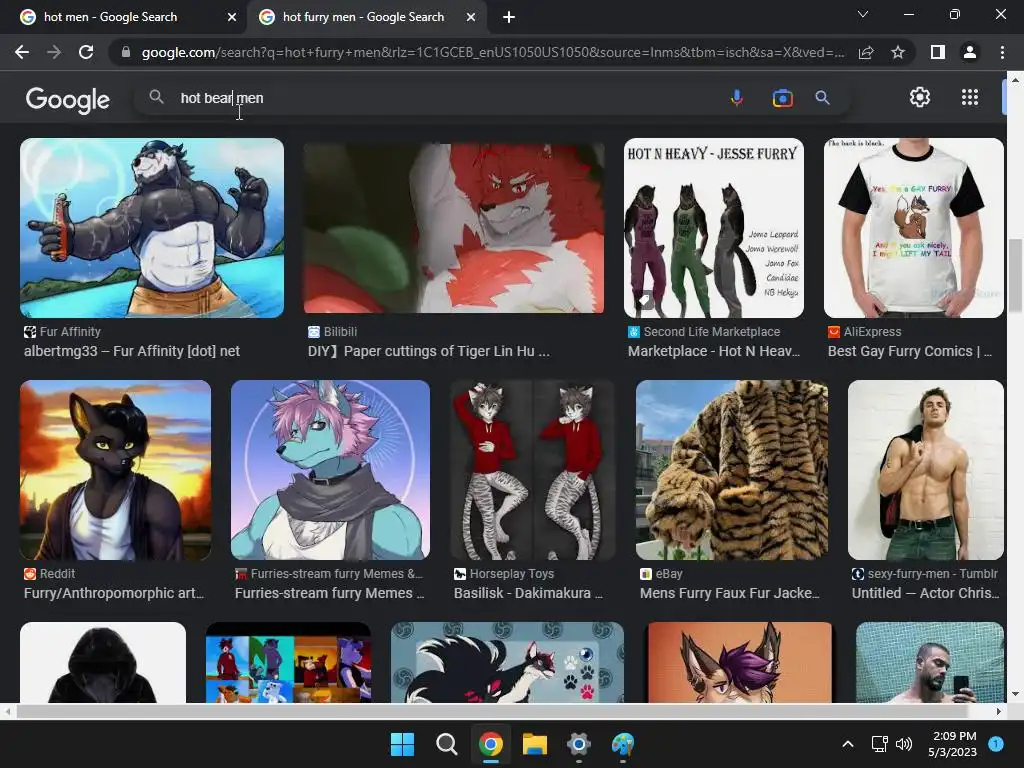View site information lock icon
Viewport: 1024px width, 768px height.
click(x=126, y=52)
